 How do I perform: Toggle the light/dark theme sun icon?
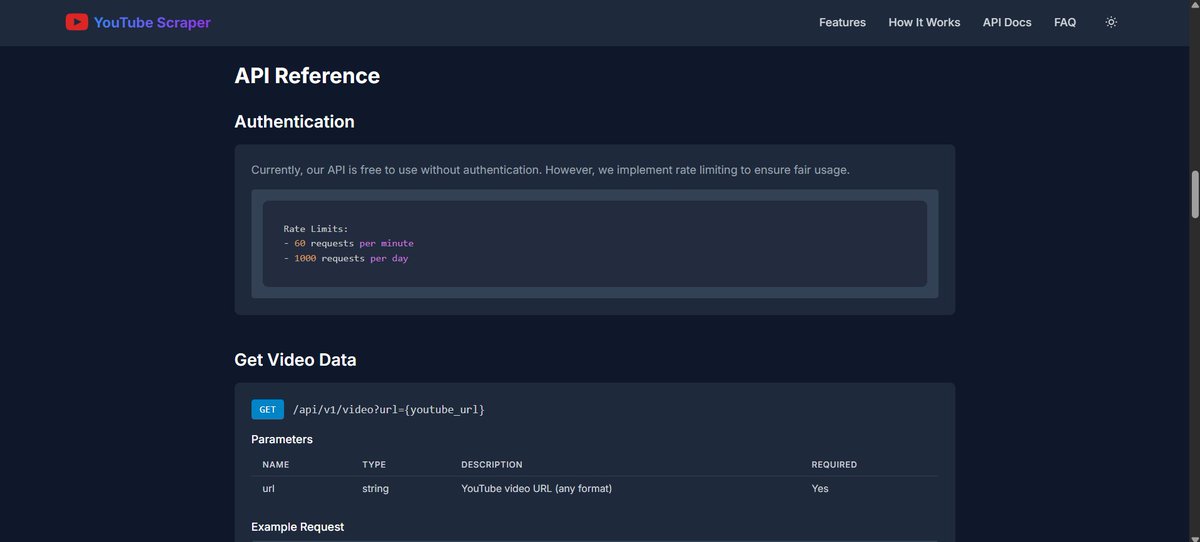click(x=1111, y=22)
